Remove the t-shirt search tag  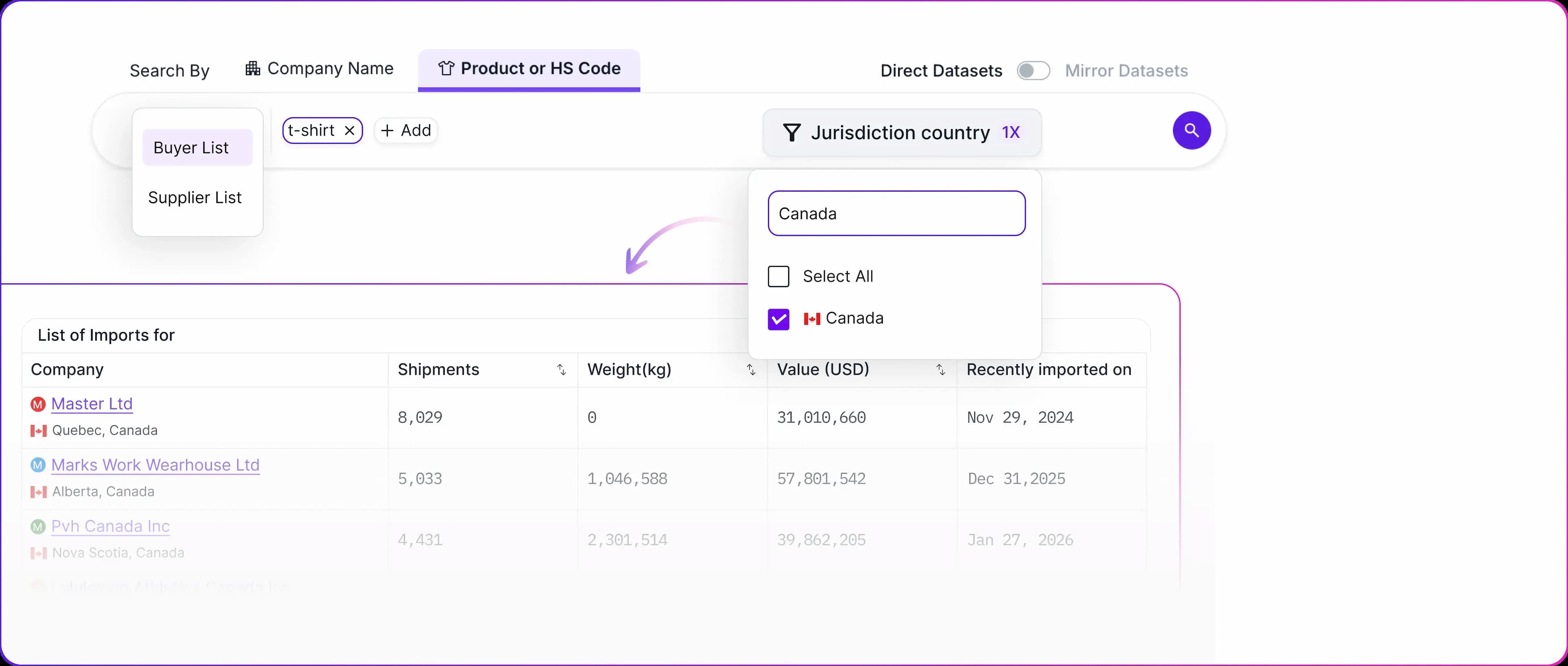350,130
